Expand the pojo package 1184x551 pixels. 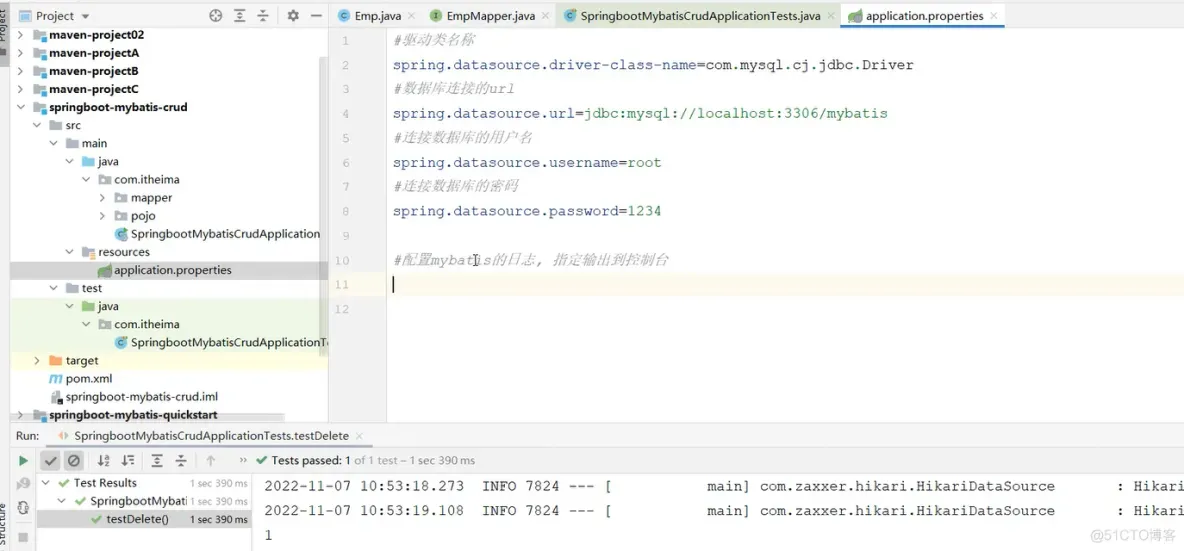click(102, 216)
